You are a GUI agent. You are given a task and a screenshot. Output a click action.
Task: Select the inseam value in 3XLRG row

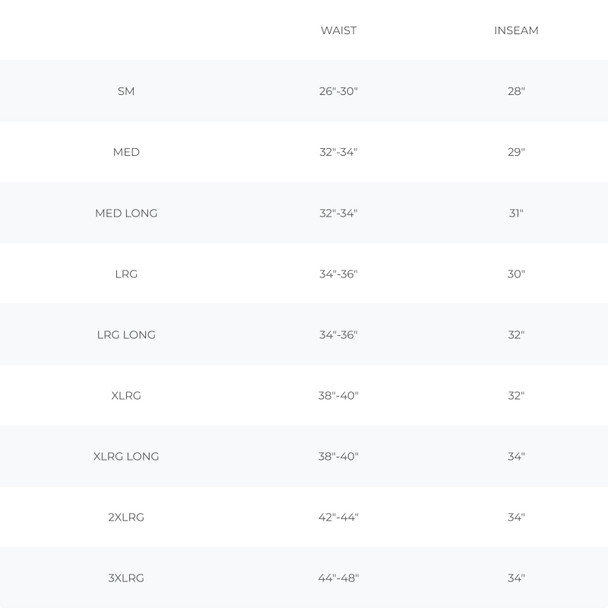(516, 578)
